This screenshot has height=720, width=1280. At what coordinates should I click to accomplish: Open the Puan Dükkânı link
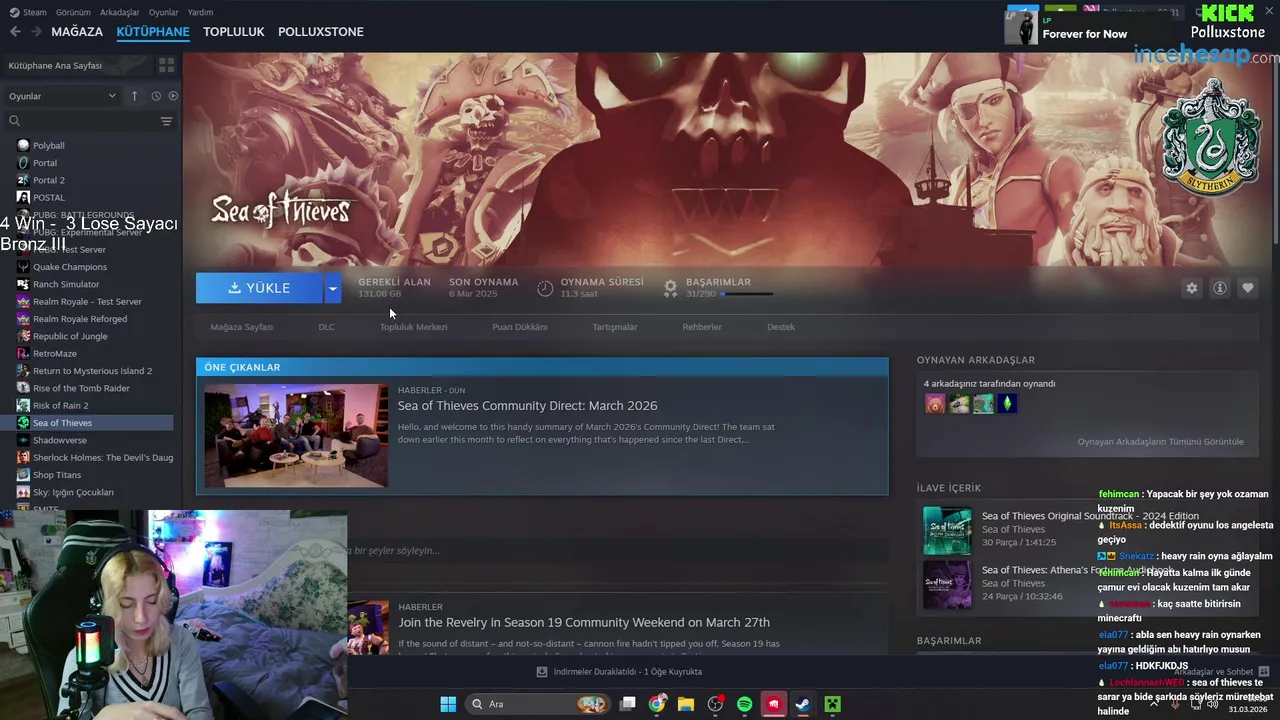[520, 327]
